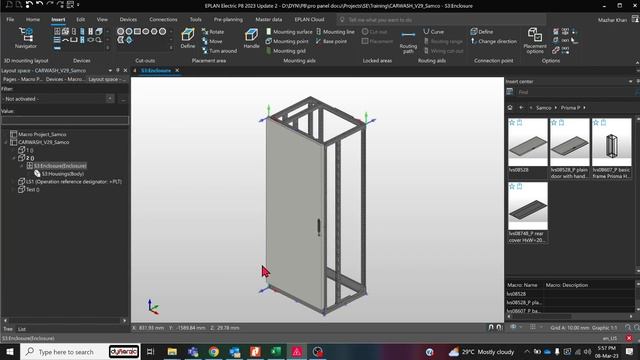
Task: Open the Master data ribbon tab
Action: click(x=269, y=19)
